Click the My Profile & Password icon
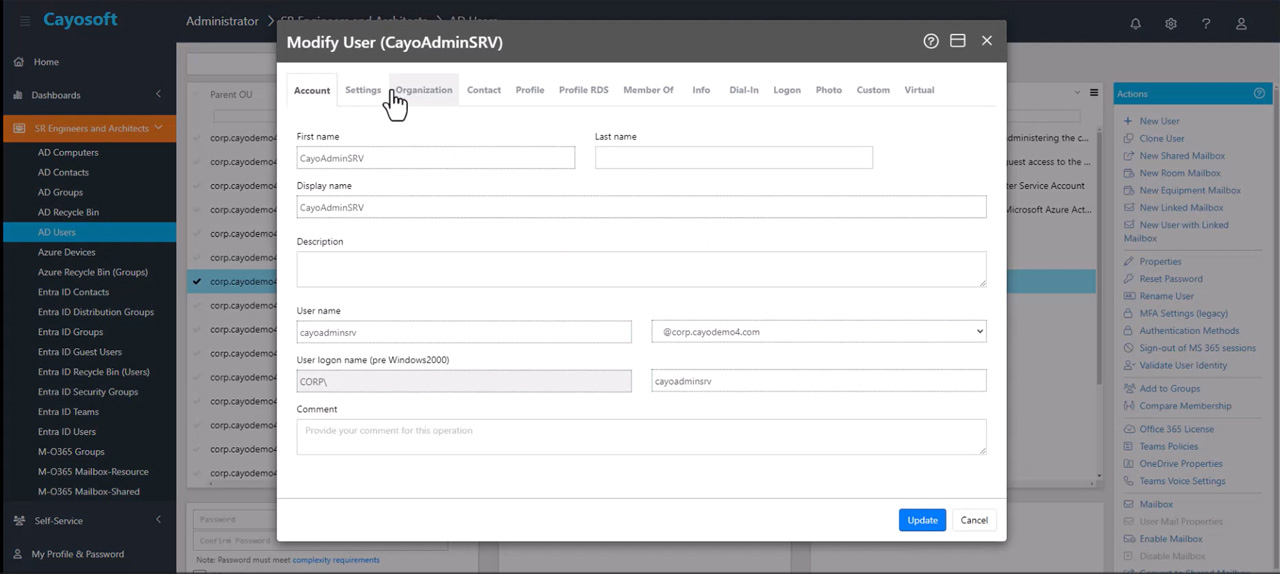Viewport: 1280px width, 574px height. (19, 553)
